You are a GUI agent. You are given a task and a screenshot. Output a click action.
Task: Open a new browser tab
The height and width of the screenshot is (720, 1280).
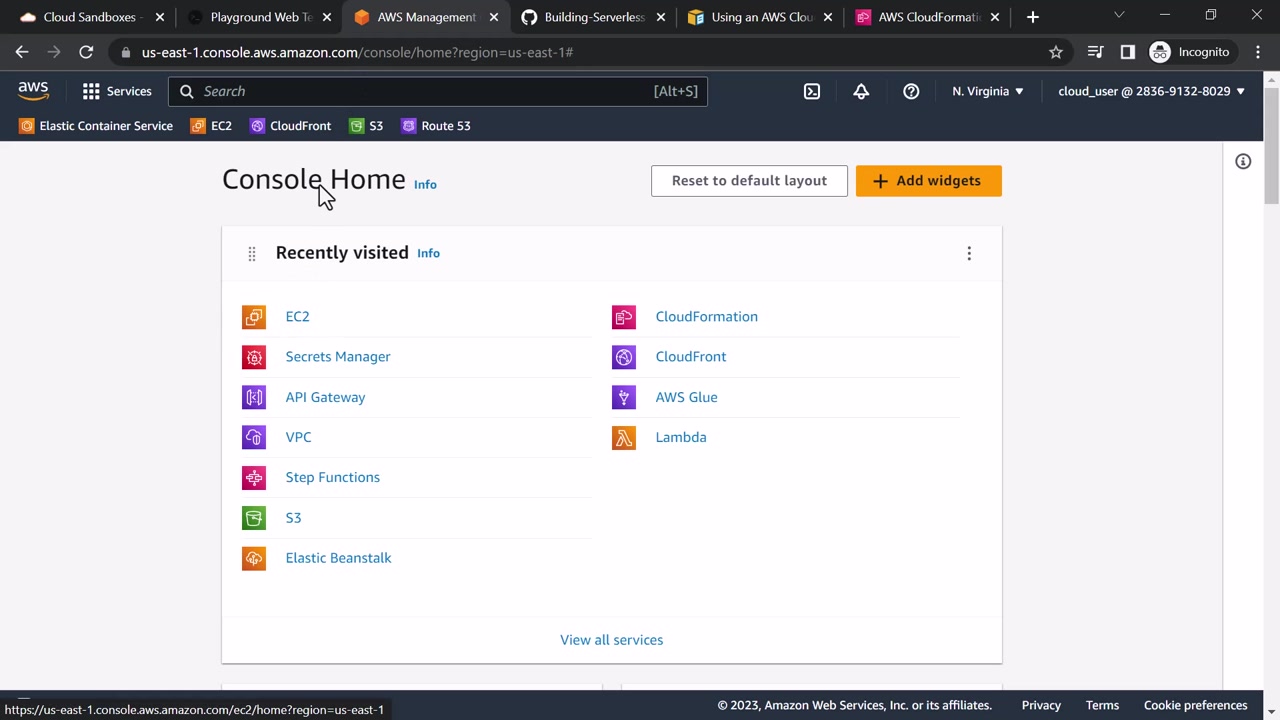coord(1033,17)
